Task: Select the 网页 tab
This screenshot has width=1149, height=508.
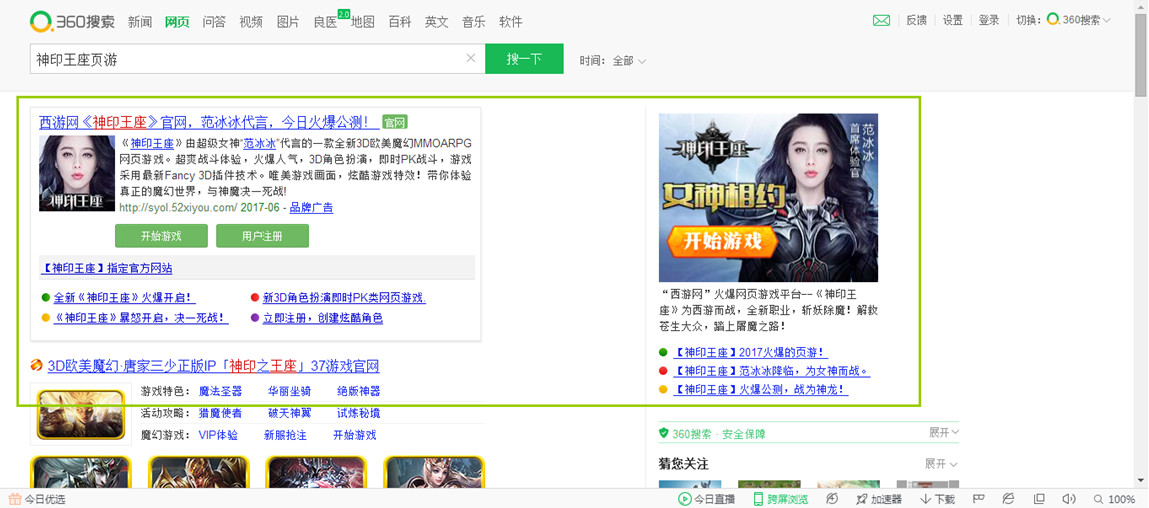Action: 177,21
